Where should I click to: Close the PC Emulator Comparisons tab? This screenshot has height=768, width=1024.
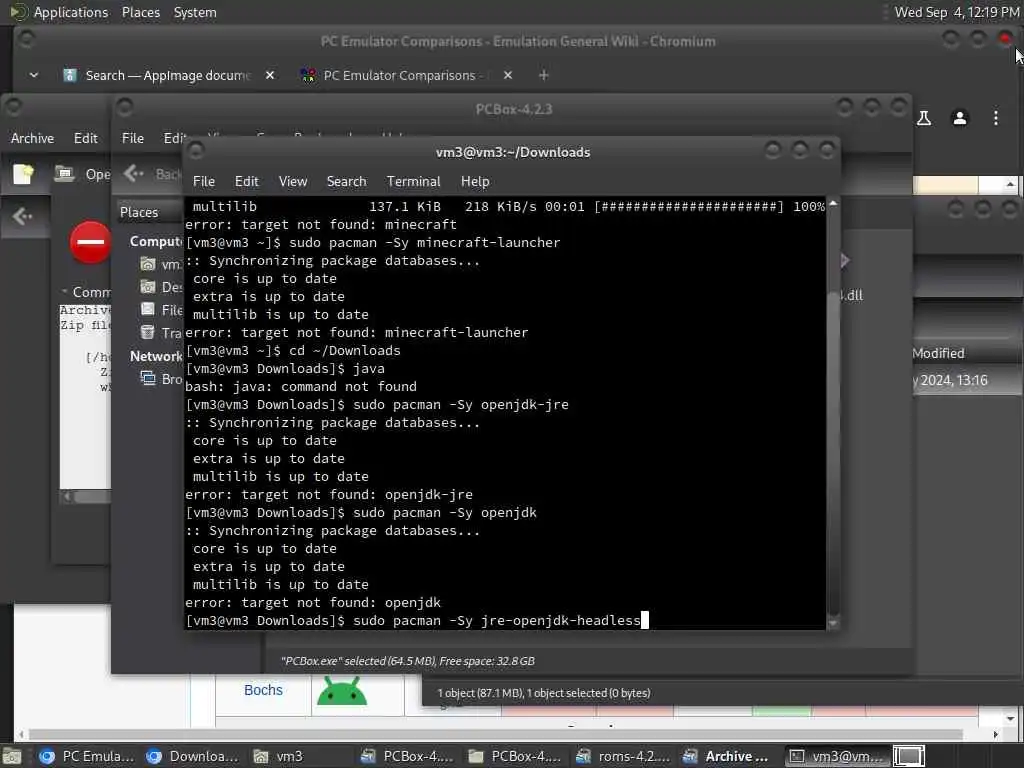coord(507,76)
